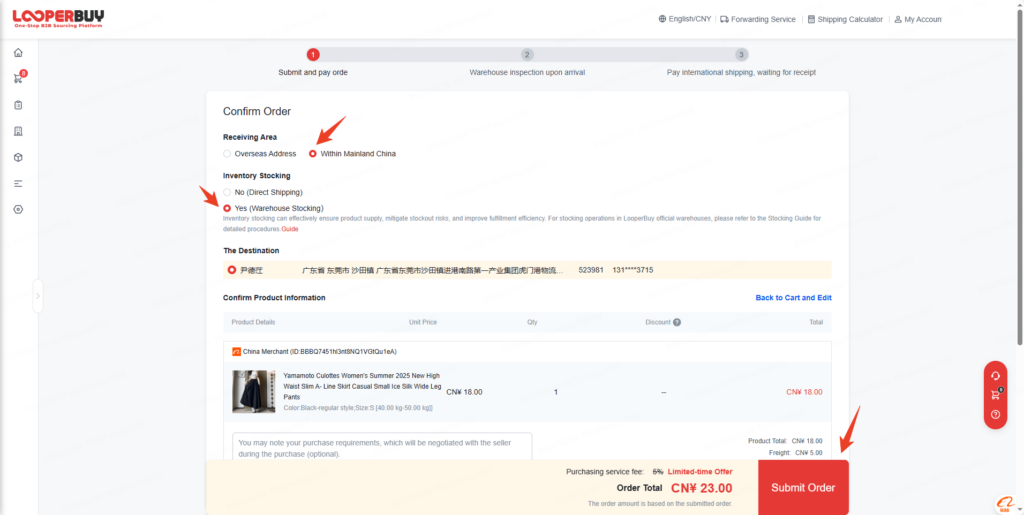Open the shopping cart in left sidebar
This screenshot has width=1024, height=515.
[x=18, y=79]
